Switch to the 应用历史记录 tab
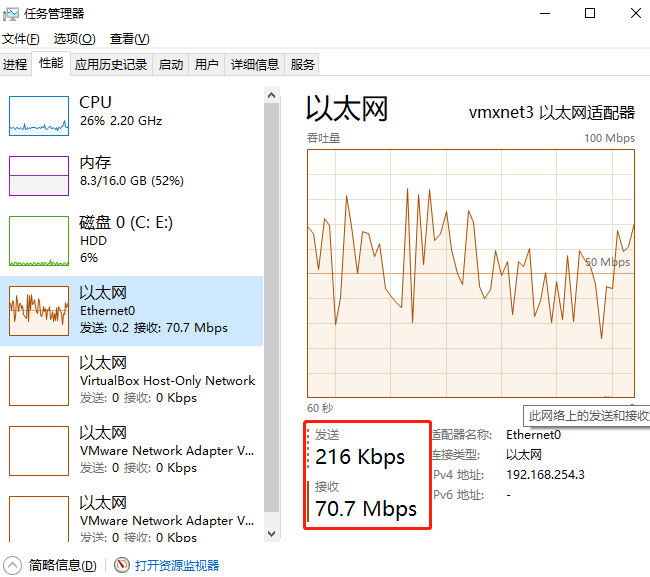Screen dimensions: 650x577 pos(111,64)
